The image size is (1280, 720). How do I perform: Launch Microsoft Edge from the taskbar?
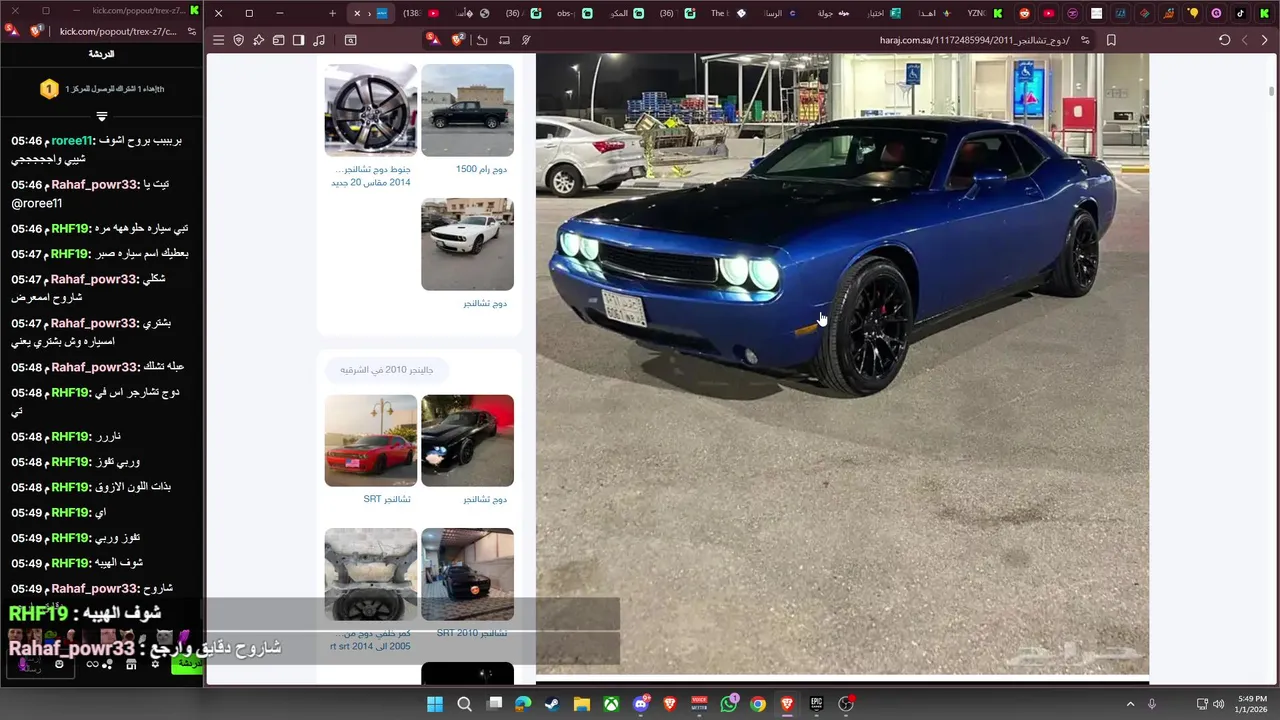[x=523, y=704]
